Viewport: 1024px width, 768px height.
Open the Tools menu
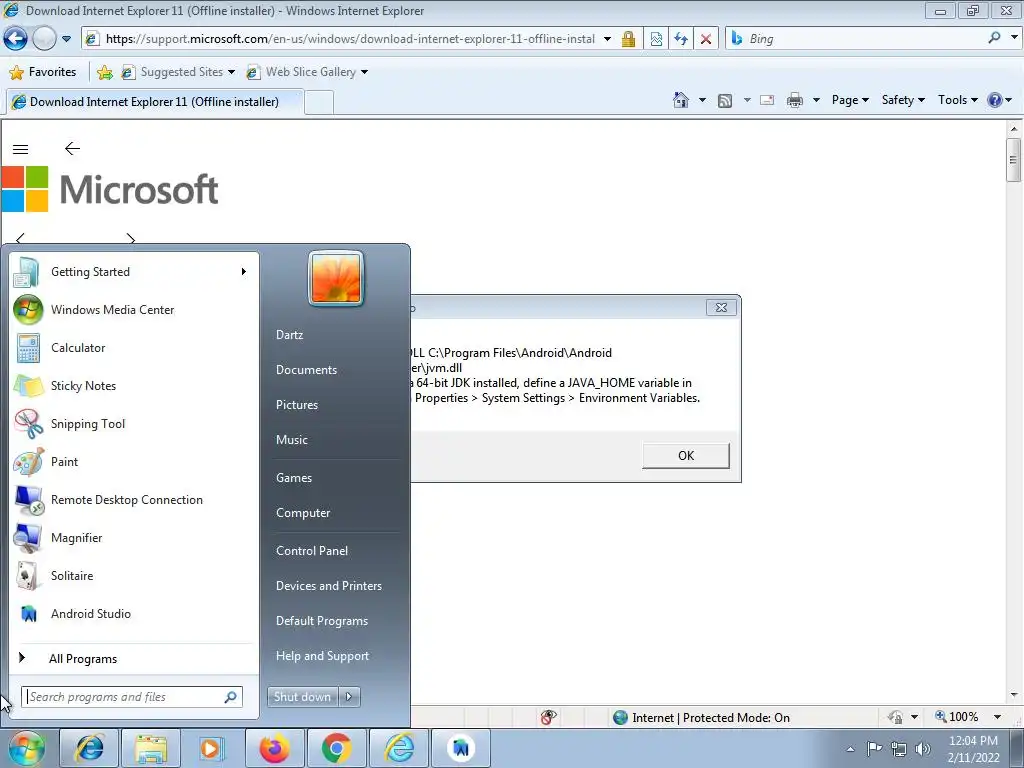tap(957, 100)
